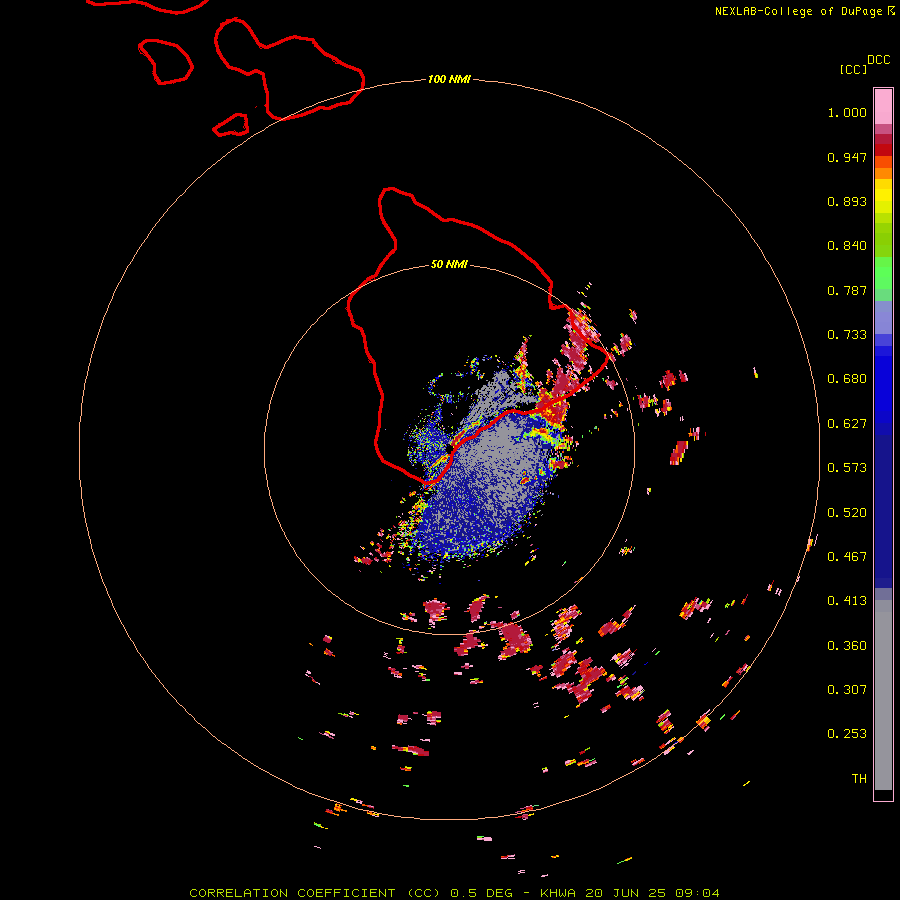
Task: Click the 0.573 scale value
Action: (x=847, y=468)
